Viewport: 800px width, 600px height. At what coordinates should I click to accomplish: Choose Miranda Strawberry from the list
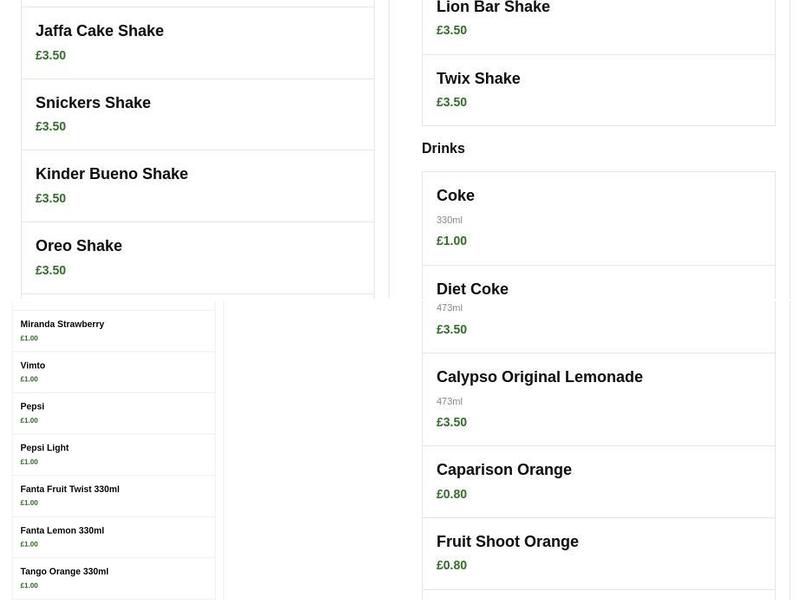pyautogui.click(x=113, y=330)
